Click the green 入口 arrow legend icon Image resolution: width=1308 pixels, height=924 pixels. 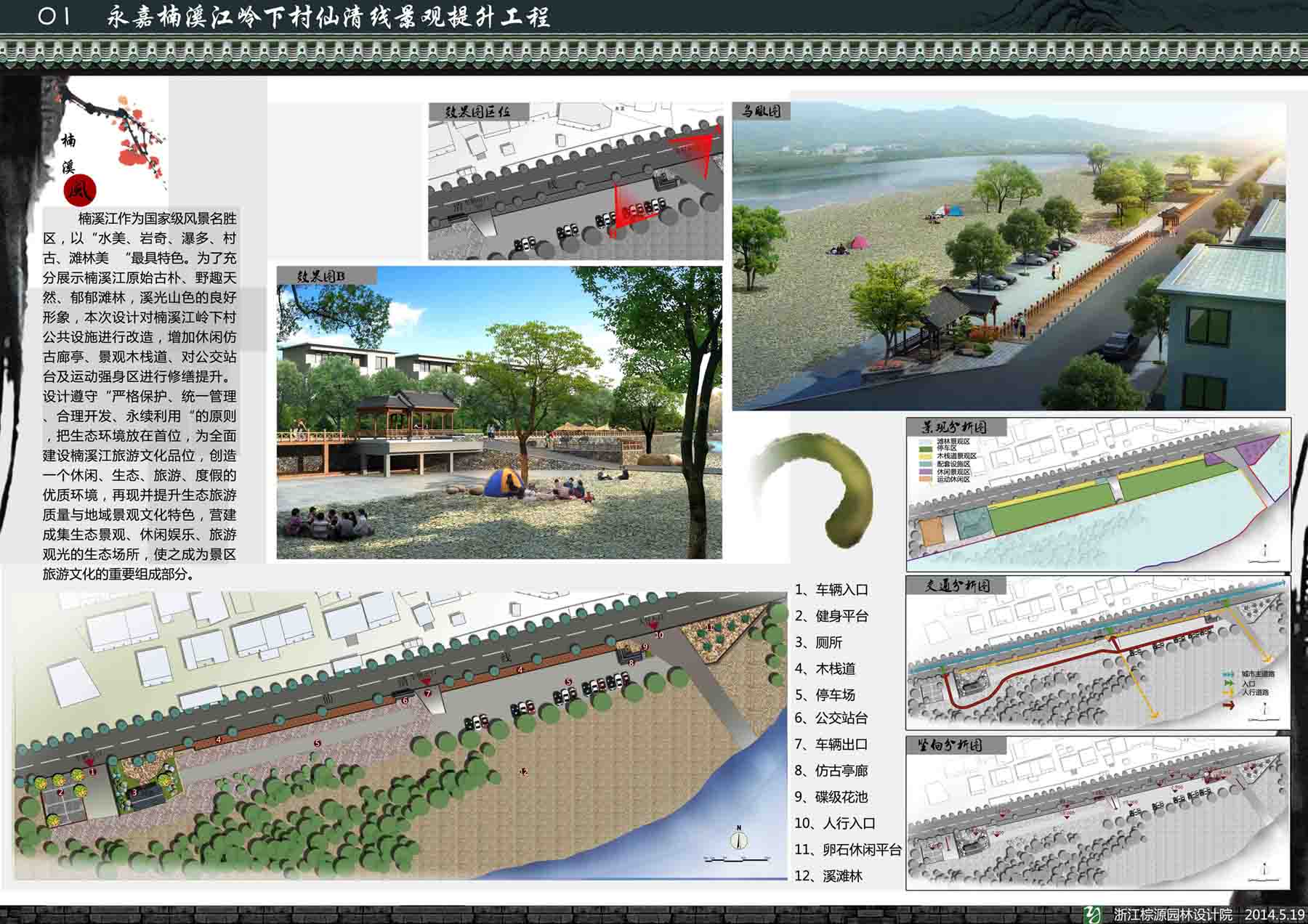pos(1228,684)
